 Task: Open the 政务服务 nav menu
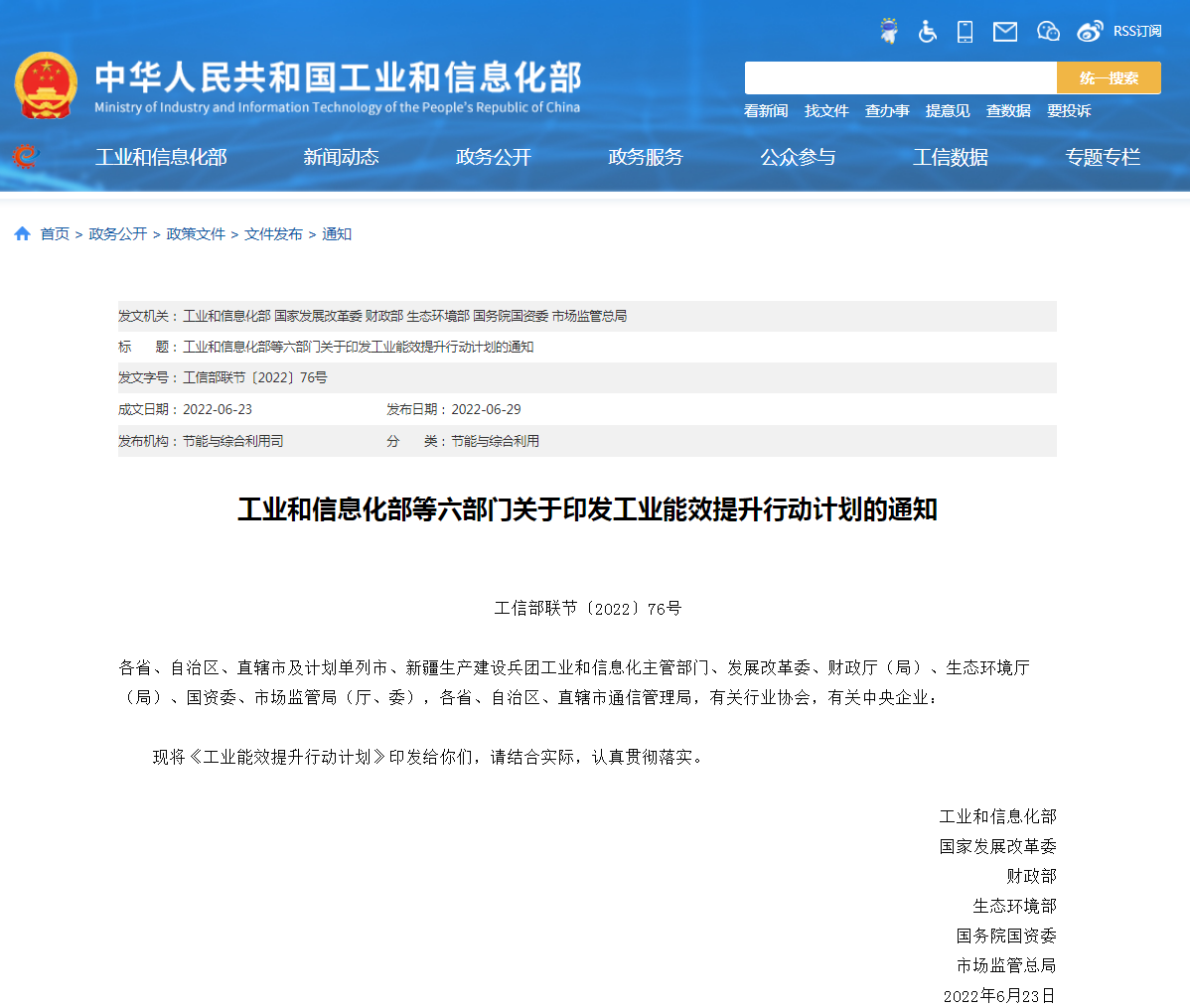(646, 157)
